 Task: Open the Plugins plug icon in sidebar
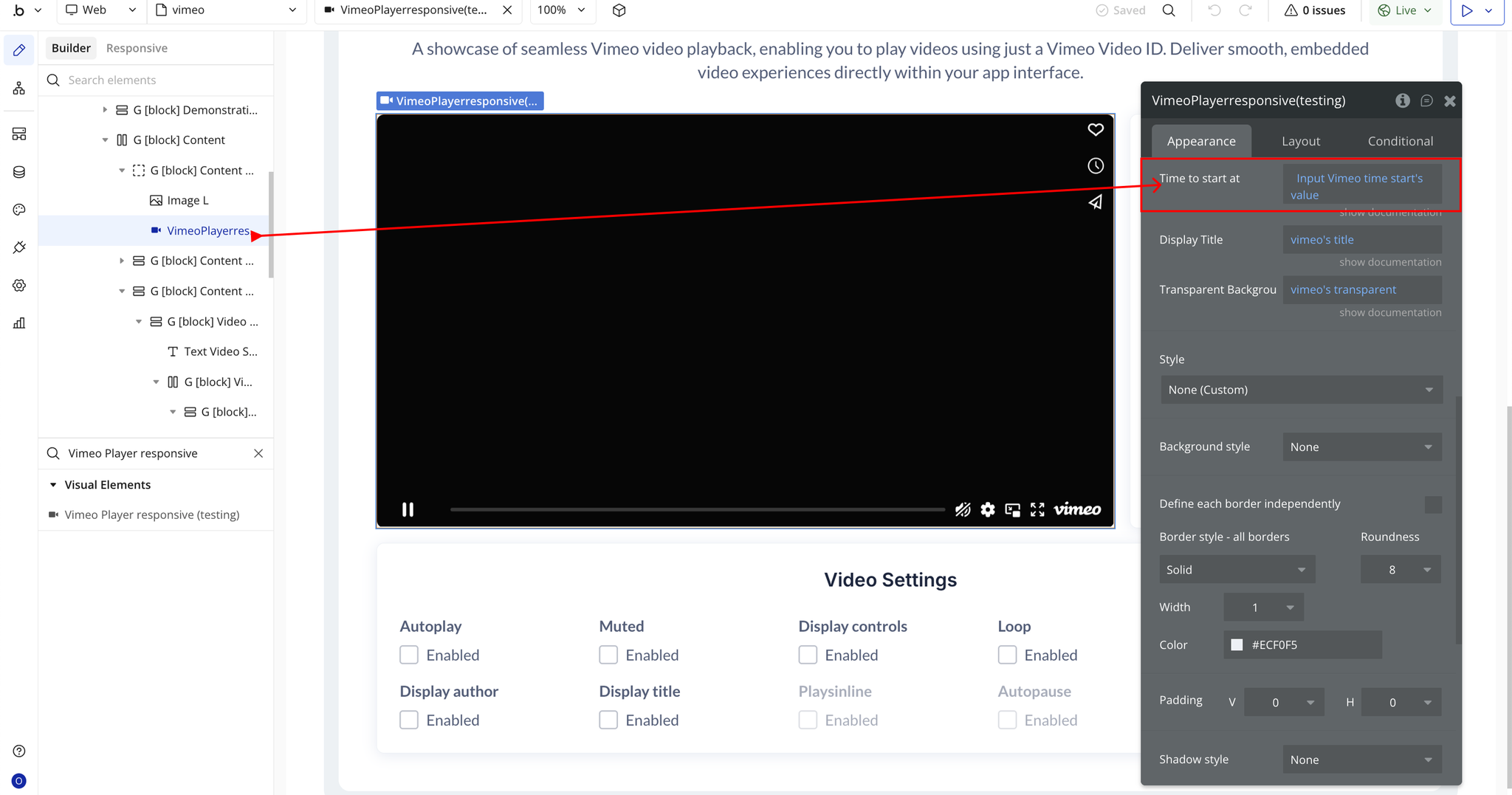pyautogui.click(x=19, y=247)
